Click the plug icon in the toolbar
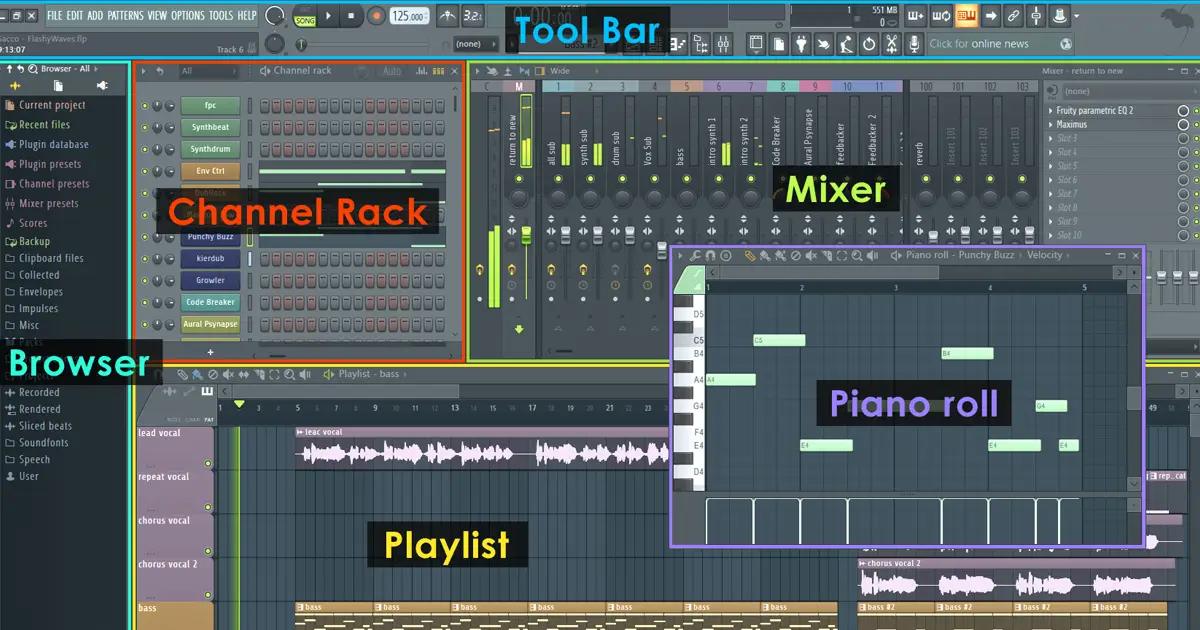Image resolution: width=1200 pixels, height=630 pixels. click(x=801, y=43)
